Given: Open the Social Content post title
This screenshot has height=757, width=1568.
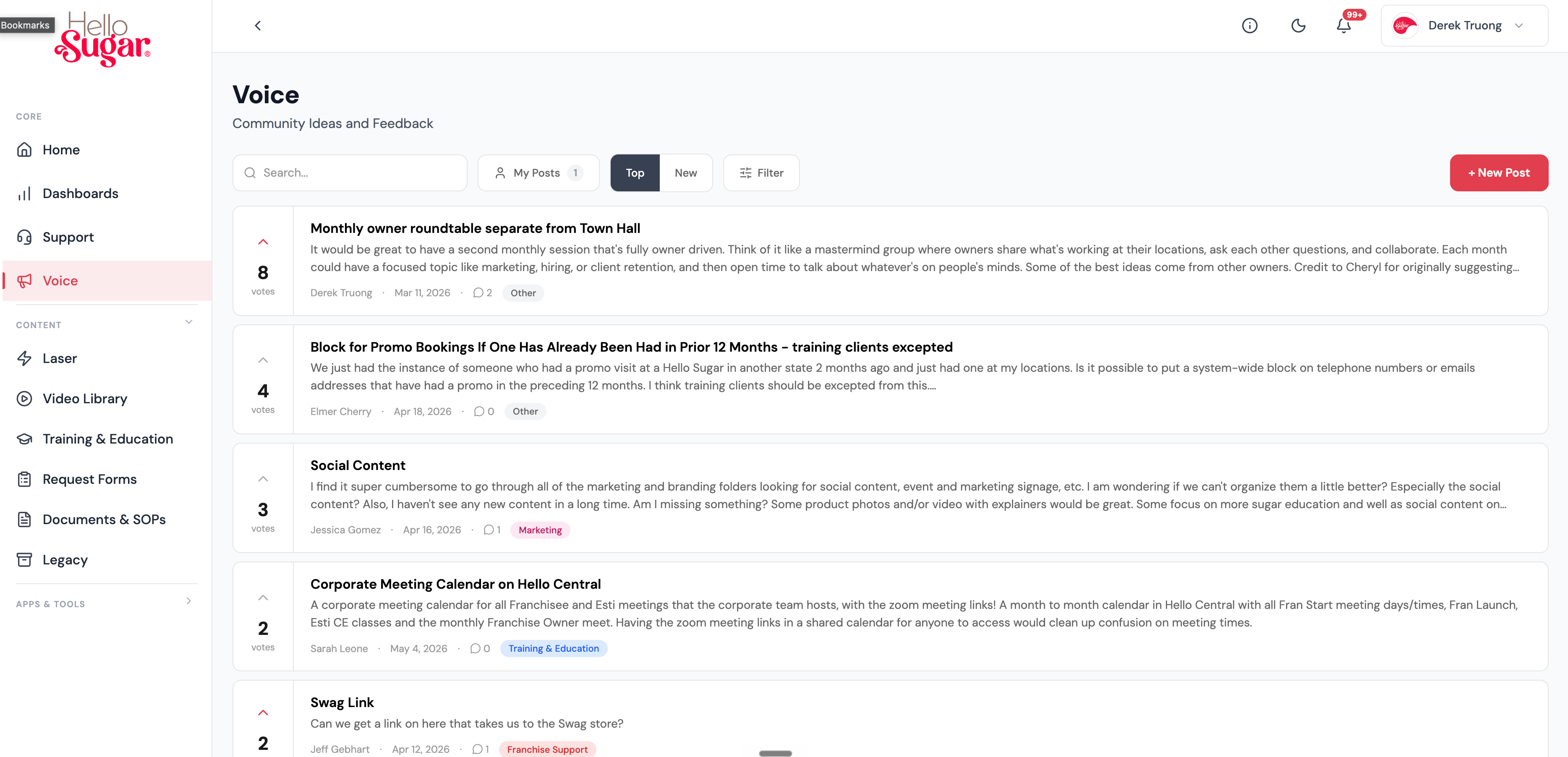Looking at the screenshot, I should coord(358,465).
